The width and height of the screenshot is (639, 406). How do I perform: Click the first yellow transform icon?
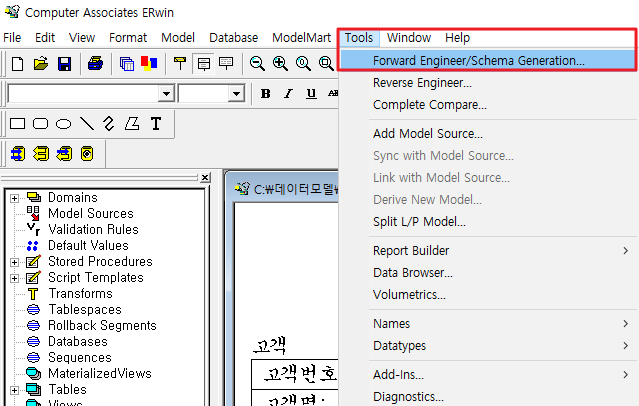(x=18, y=154)
